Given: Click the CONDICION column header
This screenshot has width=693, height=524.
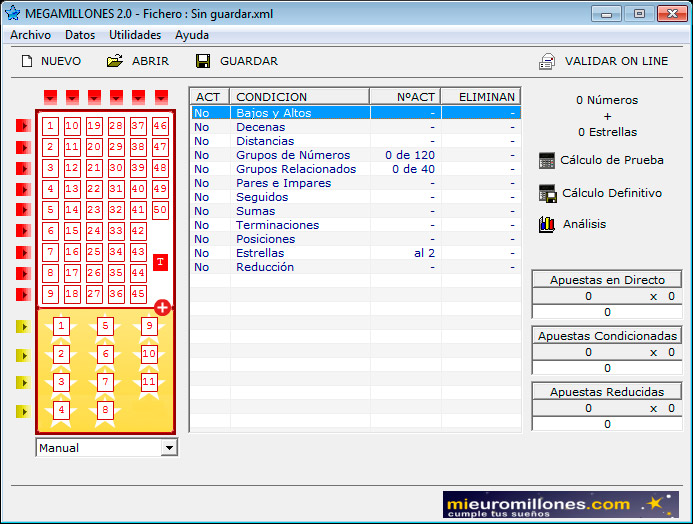Looking at the screenshot, I should point(300,97).
